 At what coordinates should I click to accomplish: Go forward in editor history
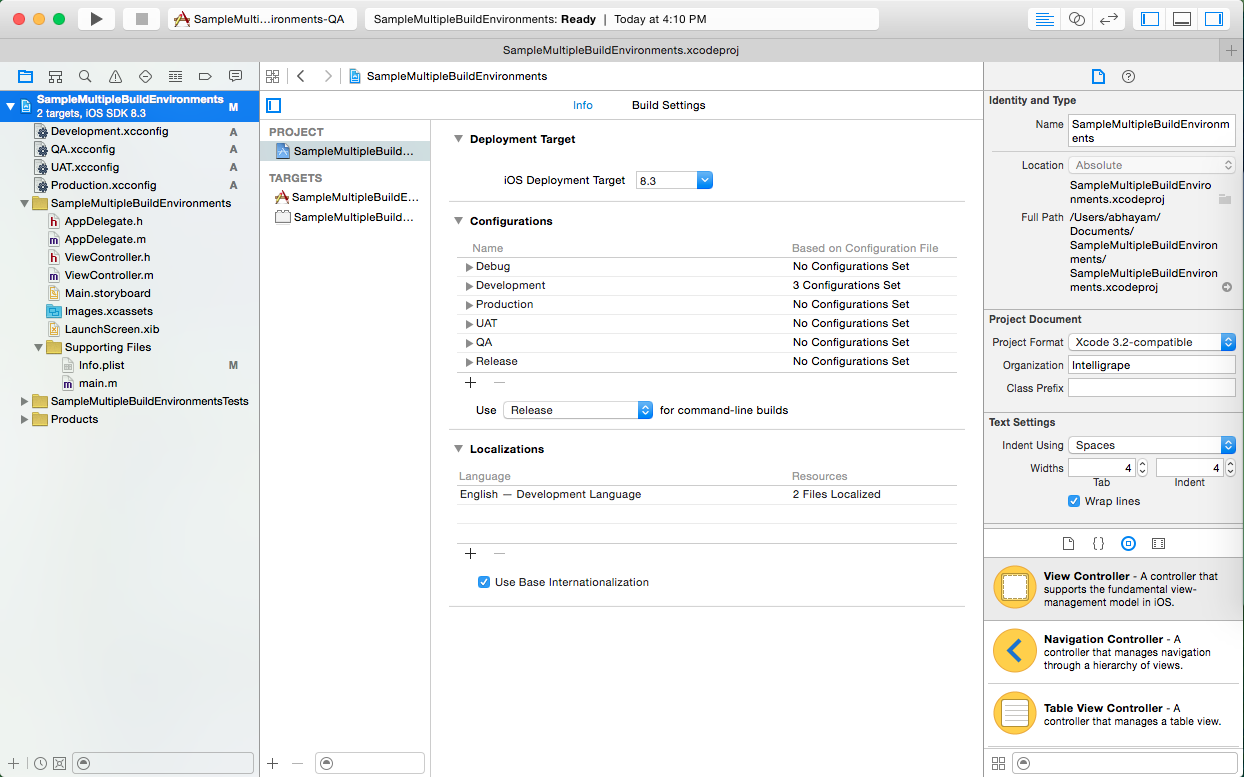tap(327, 76)
